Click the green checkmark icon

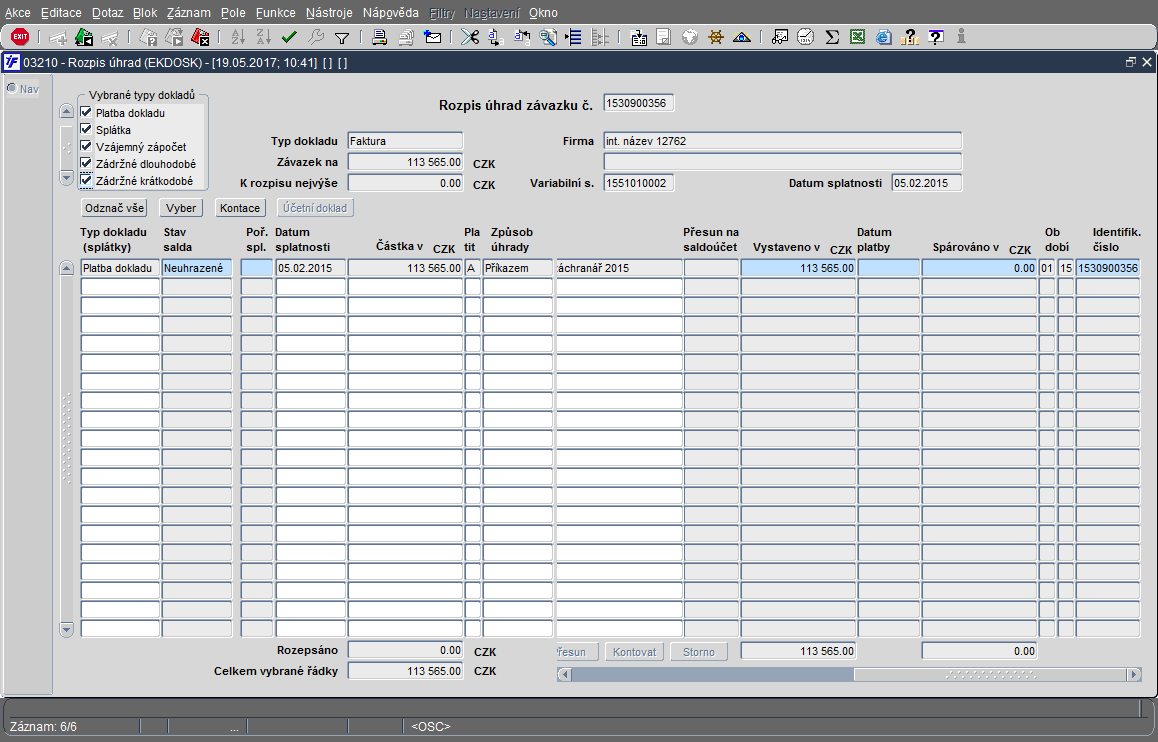click(289, 36)
